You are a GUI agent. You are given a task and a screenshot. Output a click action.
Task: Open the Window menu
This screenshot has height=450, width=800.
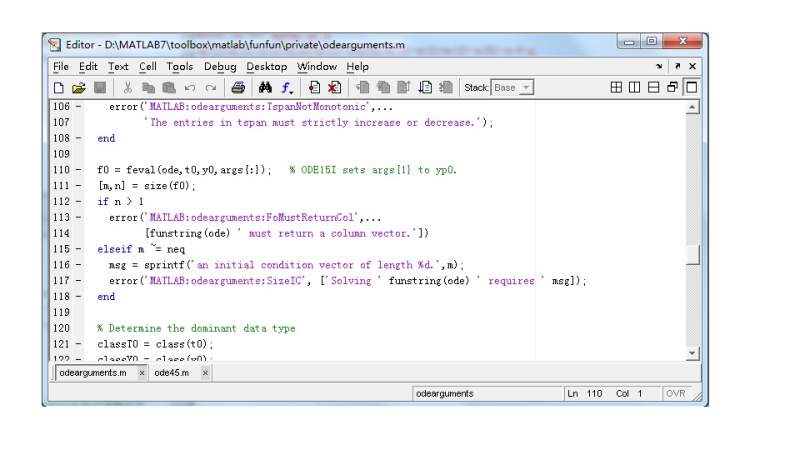317,67
